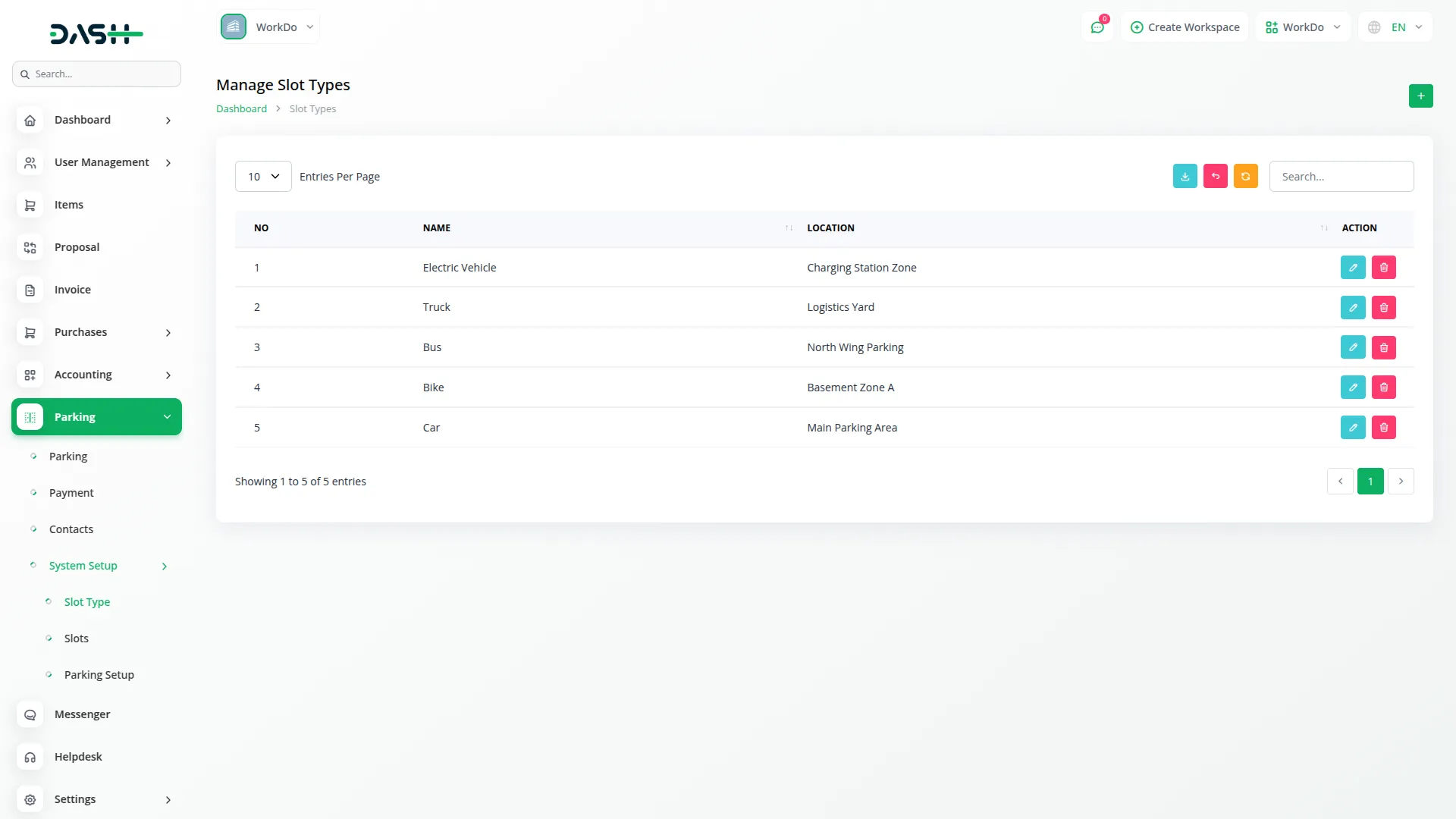Open the EN language dropdown

(1396, 27)
